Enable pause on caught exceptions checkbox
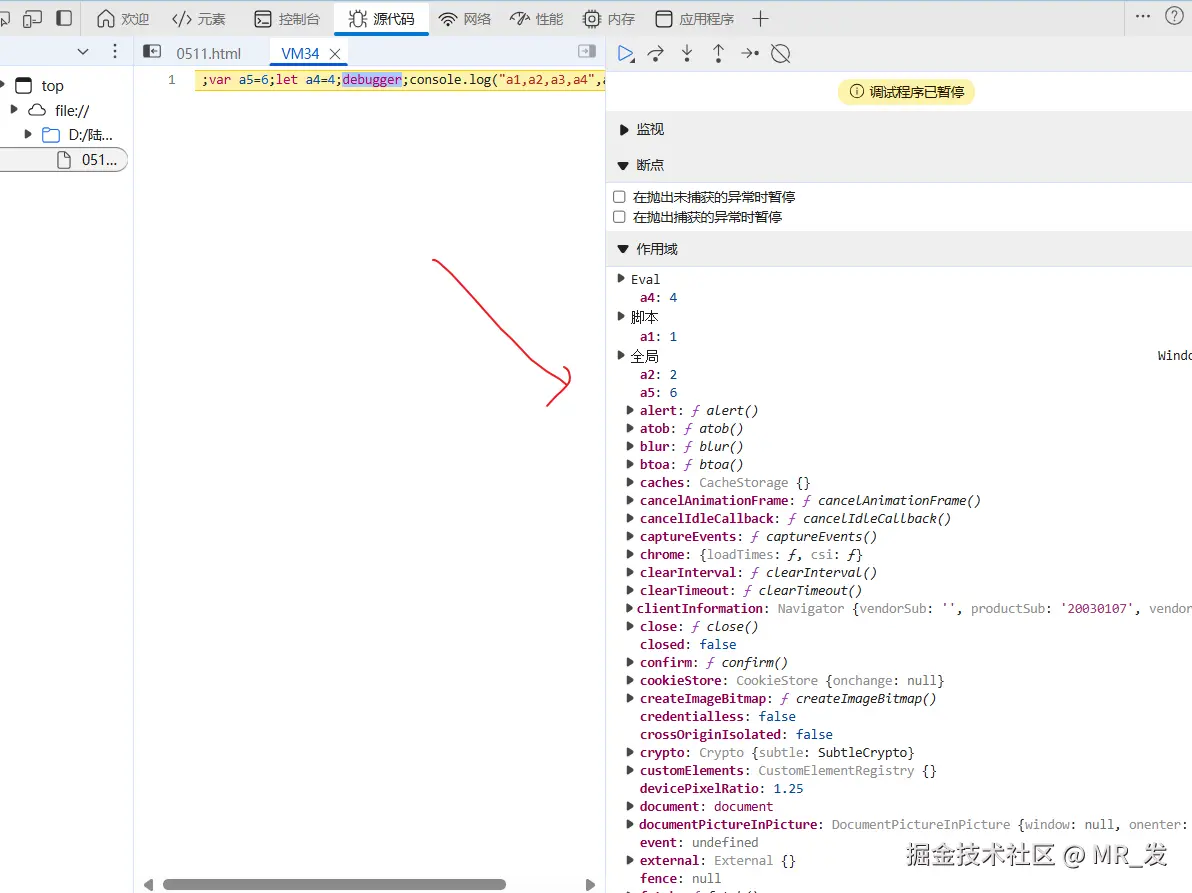 point(620,217)
